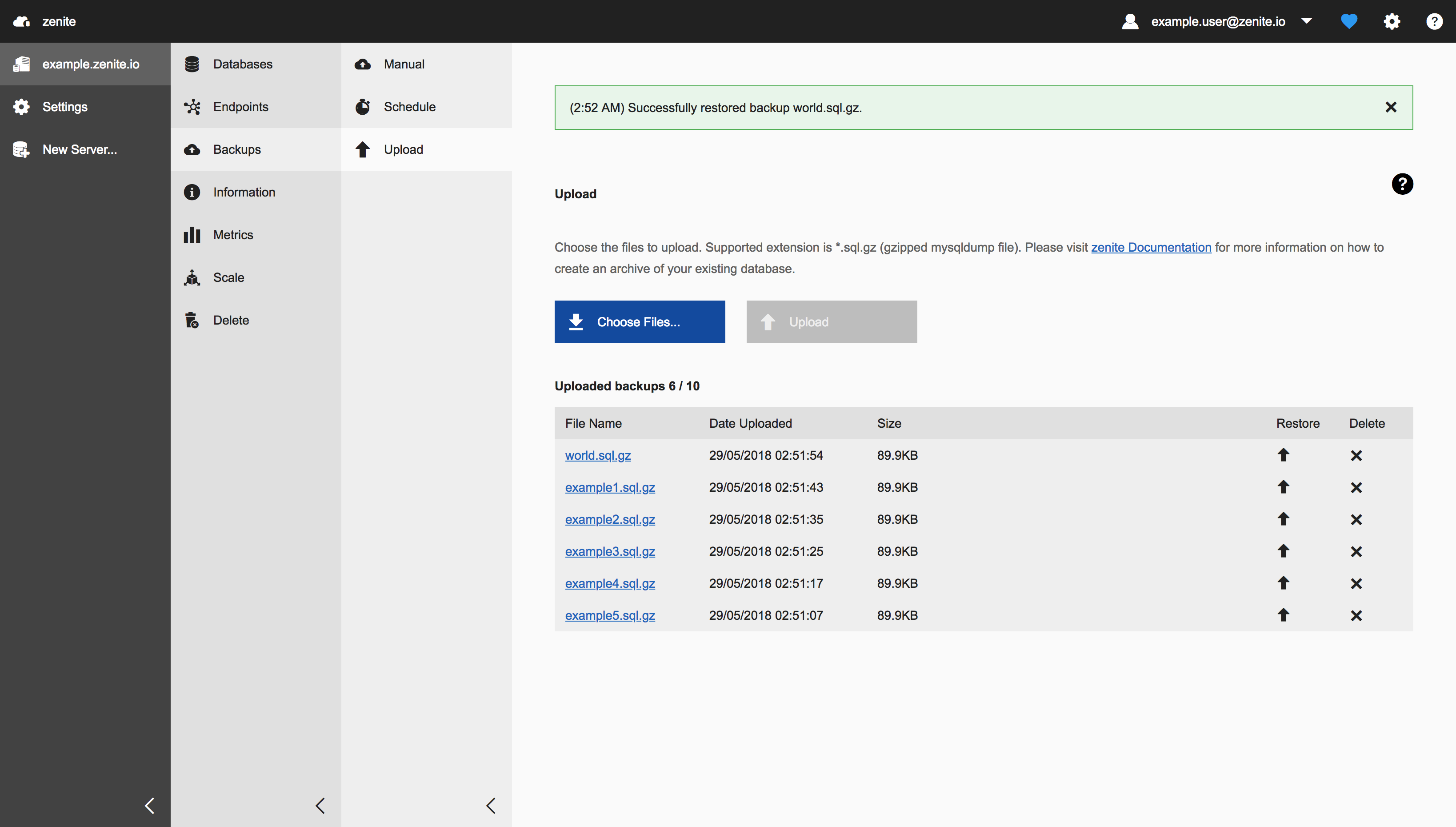Image resolution: width=1456 pixels, height=827 pixels.
Task: Select Manual backup option
Action: [x=404, y=64]
